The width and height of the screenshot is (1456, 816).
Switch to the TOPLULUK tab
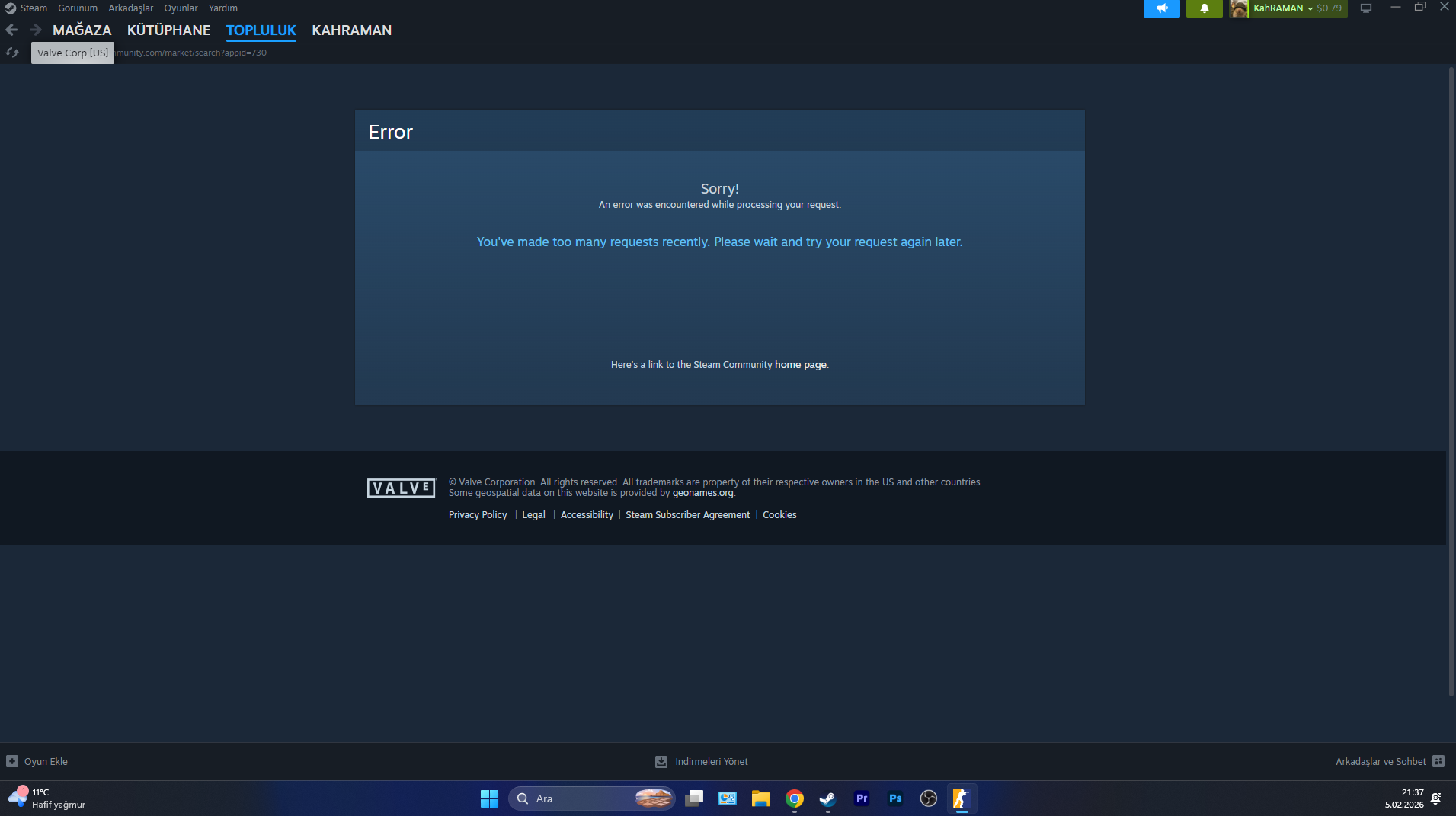click(x=261, y=30)
